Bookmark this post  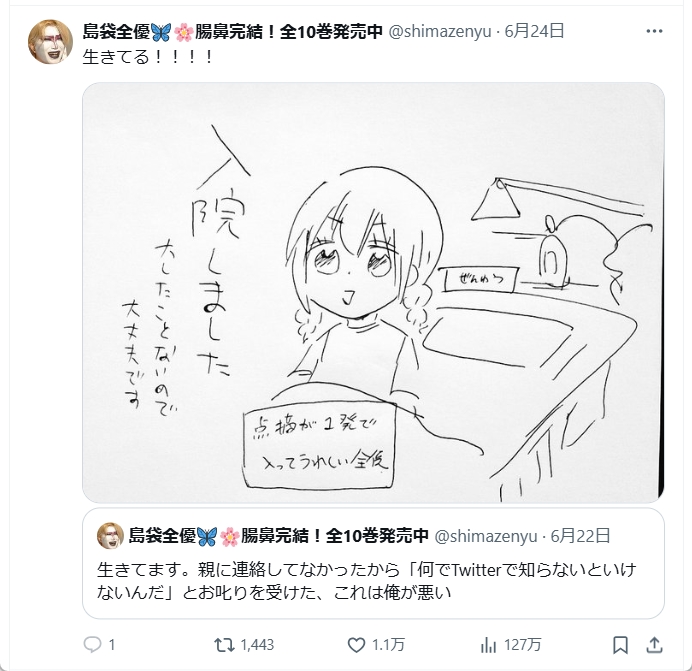(621, 645)
